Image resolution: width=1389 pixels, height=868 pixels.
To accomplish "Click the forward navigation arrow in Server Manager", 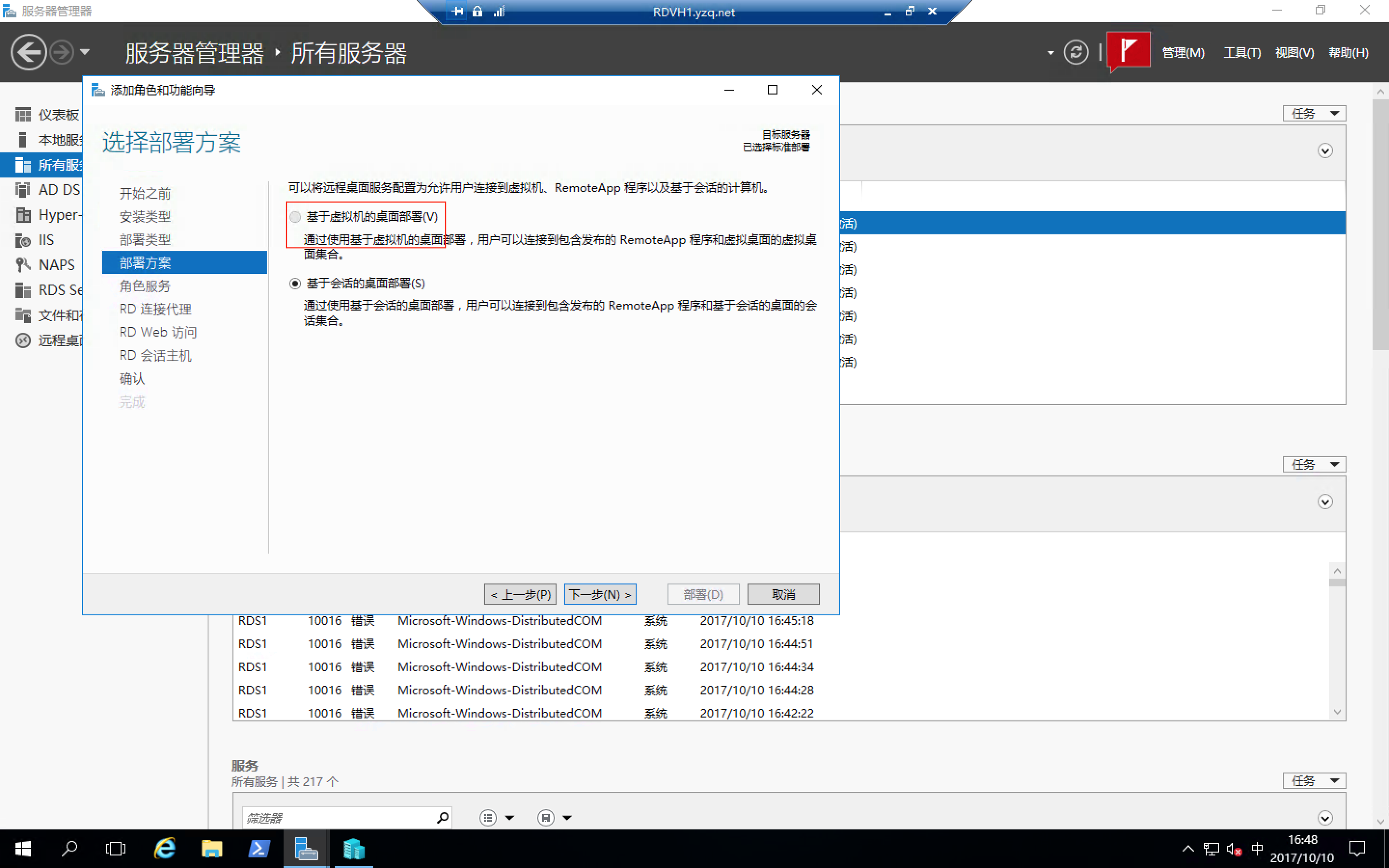I will [x=61, y=52].
